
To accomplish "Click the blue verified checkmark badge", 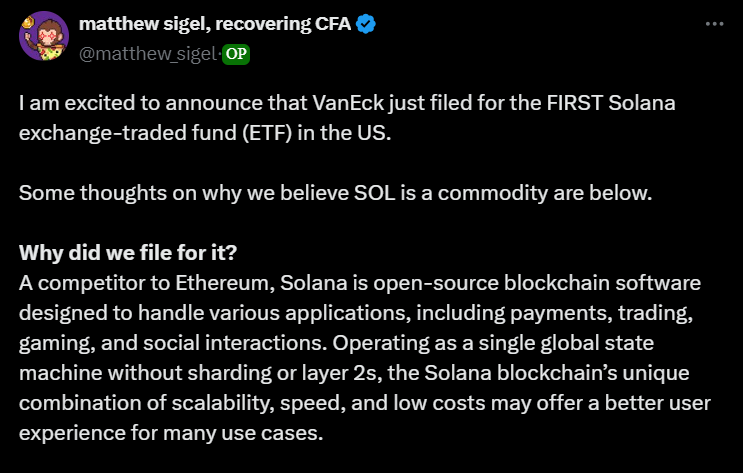I will click(x=366, y=24).
